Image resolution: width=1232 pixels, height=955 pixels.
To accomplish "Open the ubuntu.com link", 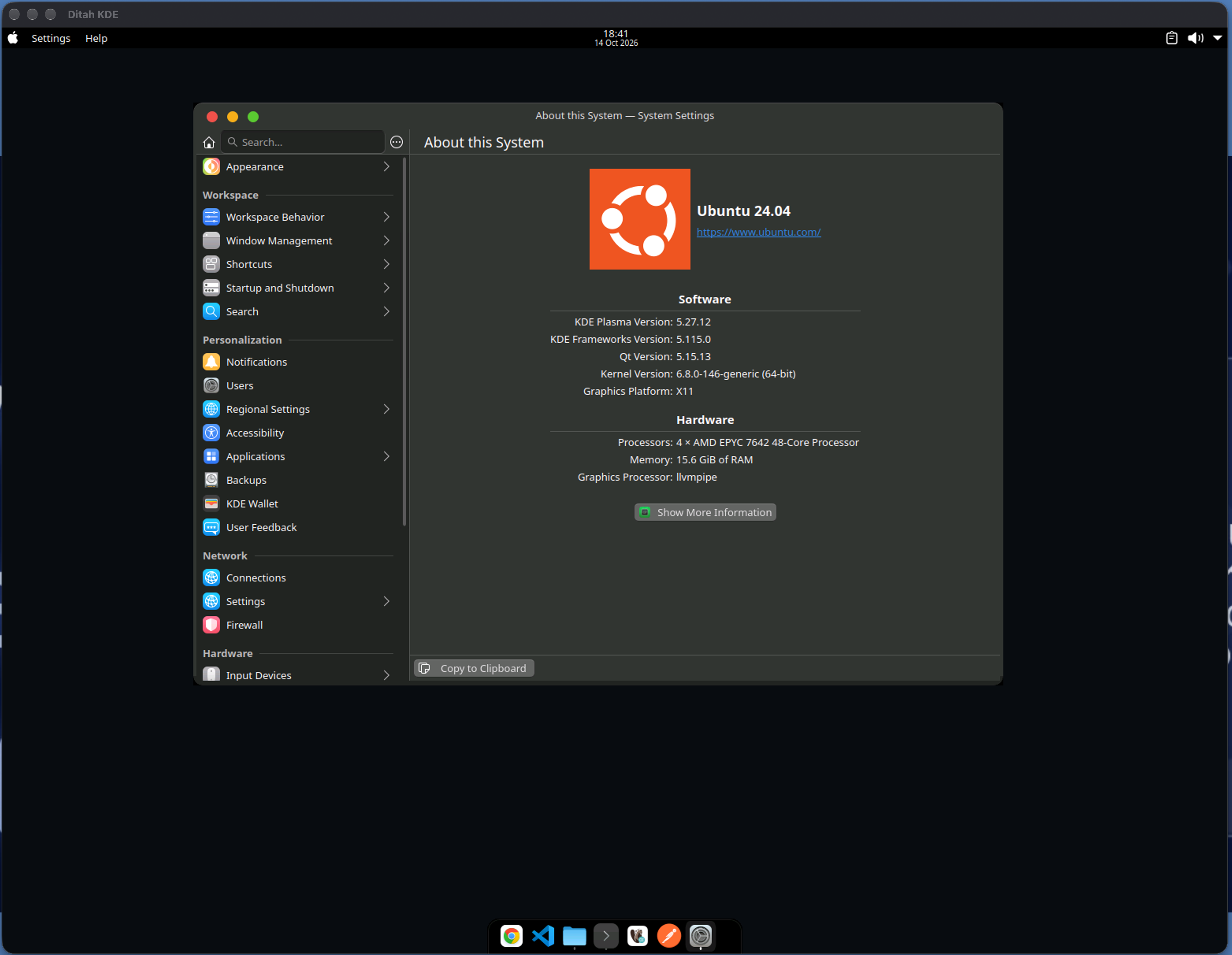I will click(759, 232).
